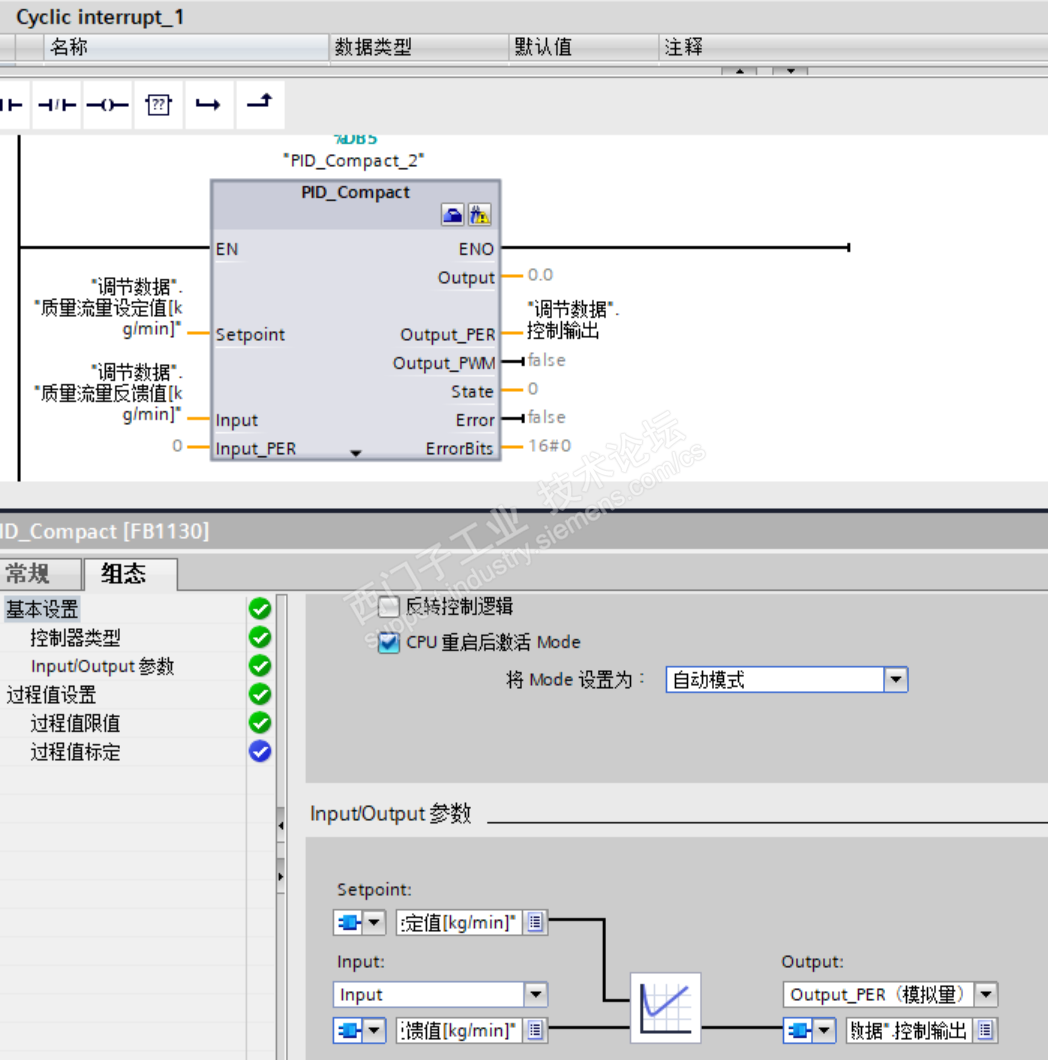The height and width of the screenshot is (1060, 1048).
Task: Click the blue status icon beside 过程值标定
Action: [260, 751]
